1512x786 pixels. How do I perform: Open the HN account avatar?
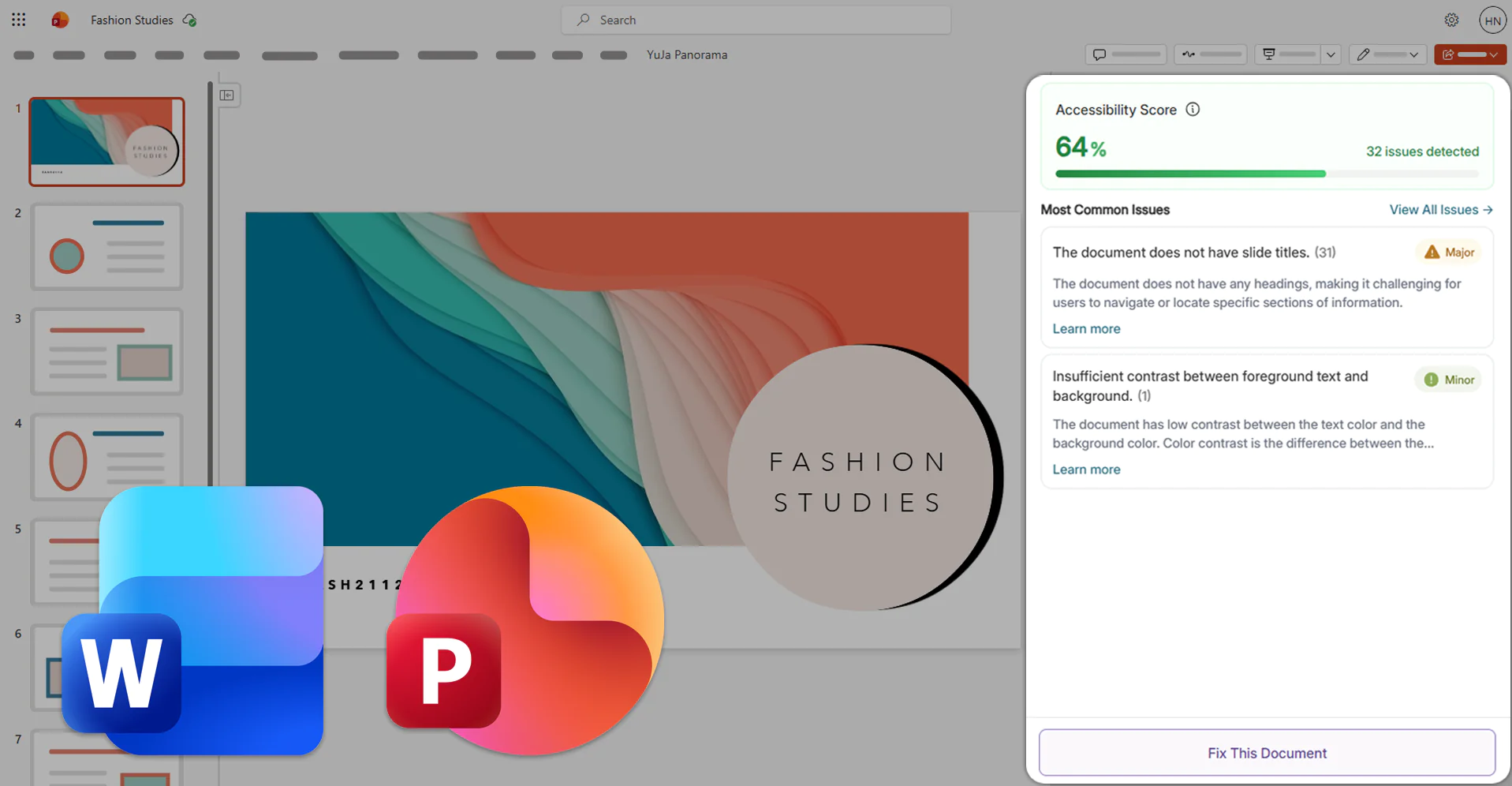coord(1492,21)
